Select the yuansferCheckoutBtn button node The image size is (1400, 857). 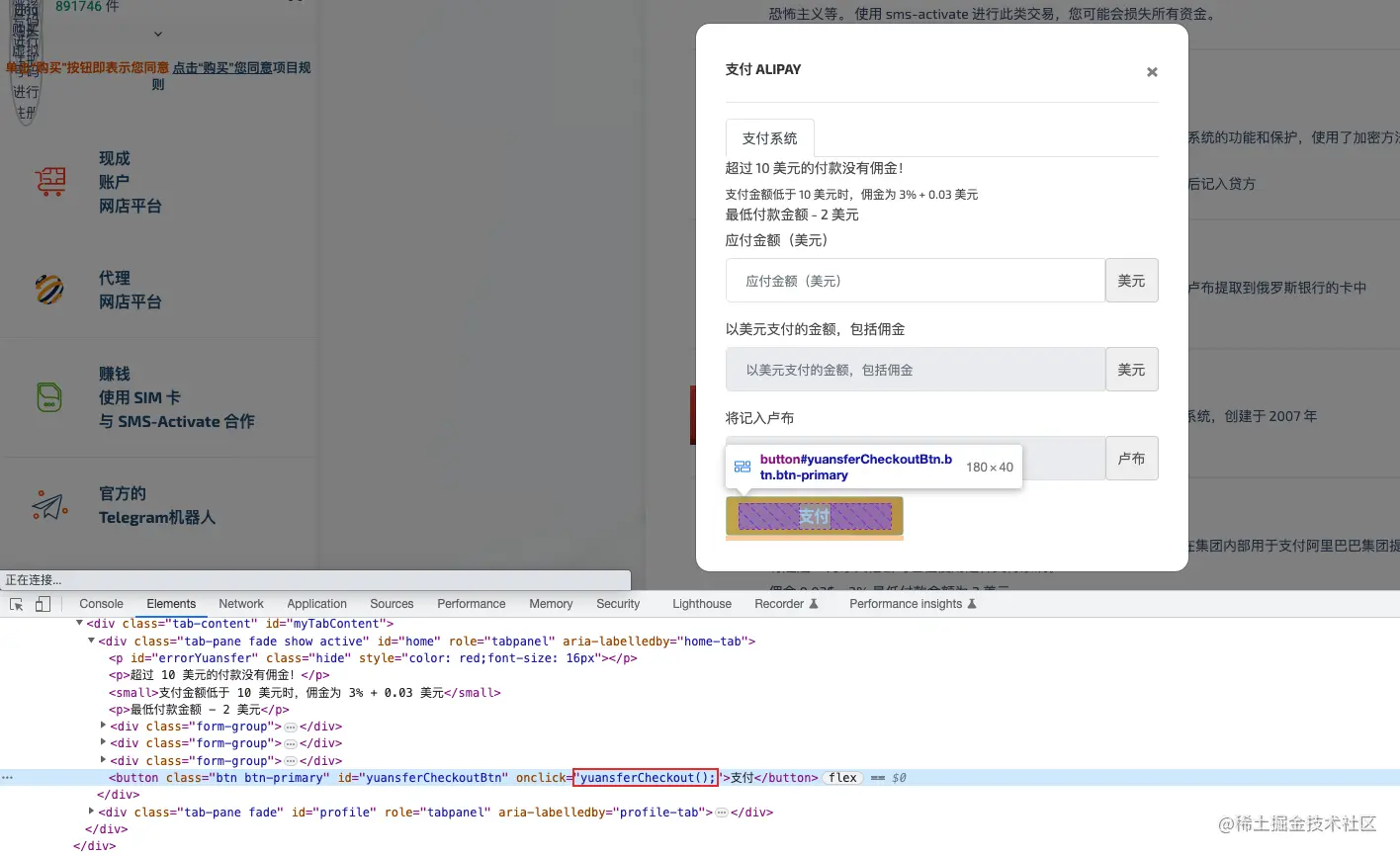tap(700, 778)
